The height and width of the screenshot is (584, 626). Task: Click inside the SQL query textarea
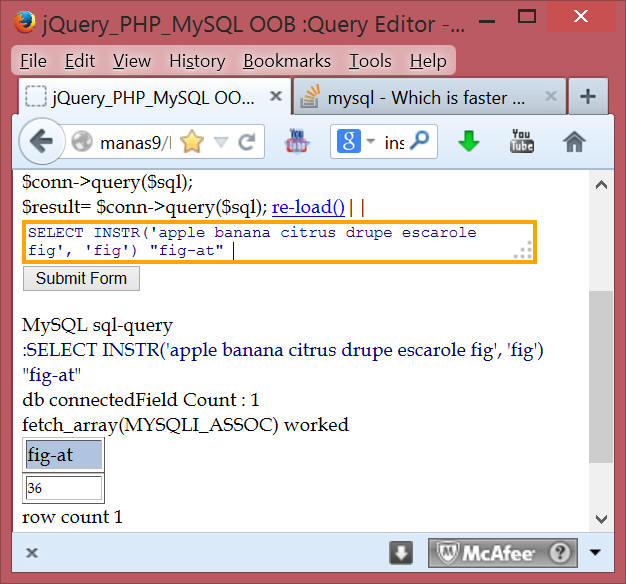click(x=270, y=241)
